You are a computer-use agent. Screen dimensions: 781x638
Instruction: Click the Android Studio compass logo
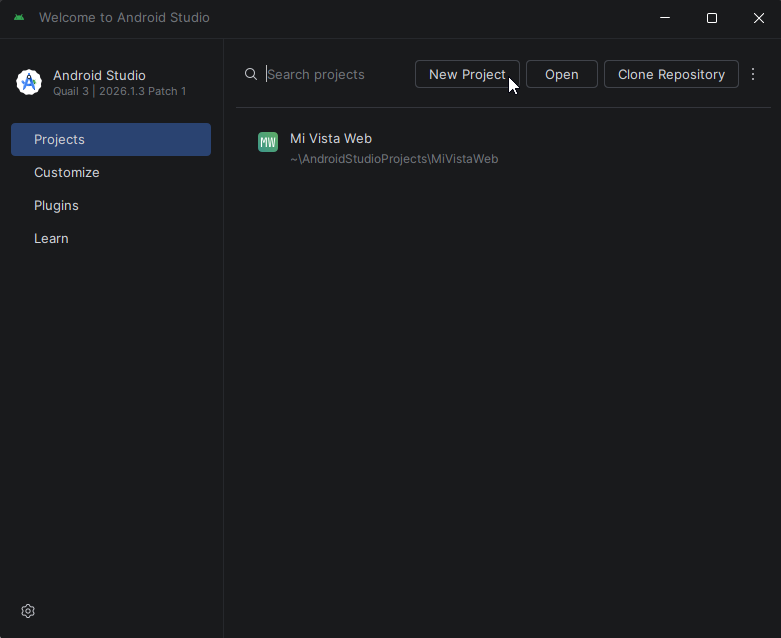coord(29,82)
